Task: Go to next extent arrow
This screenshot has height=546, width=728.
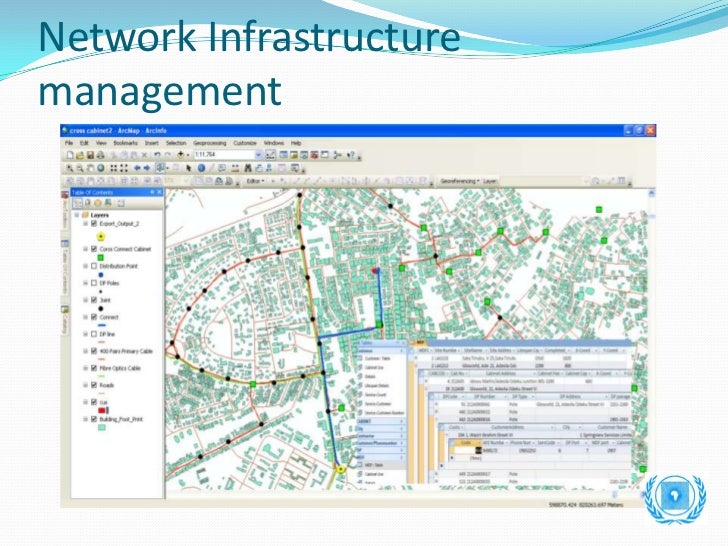Action: [147, 168]
